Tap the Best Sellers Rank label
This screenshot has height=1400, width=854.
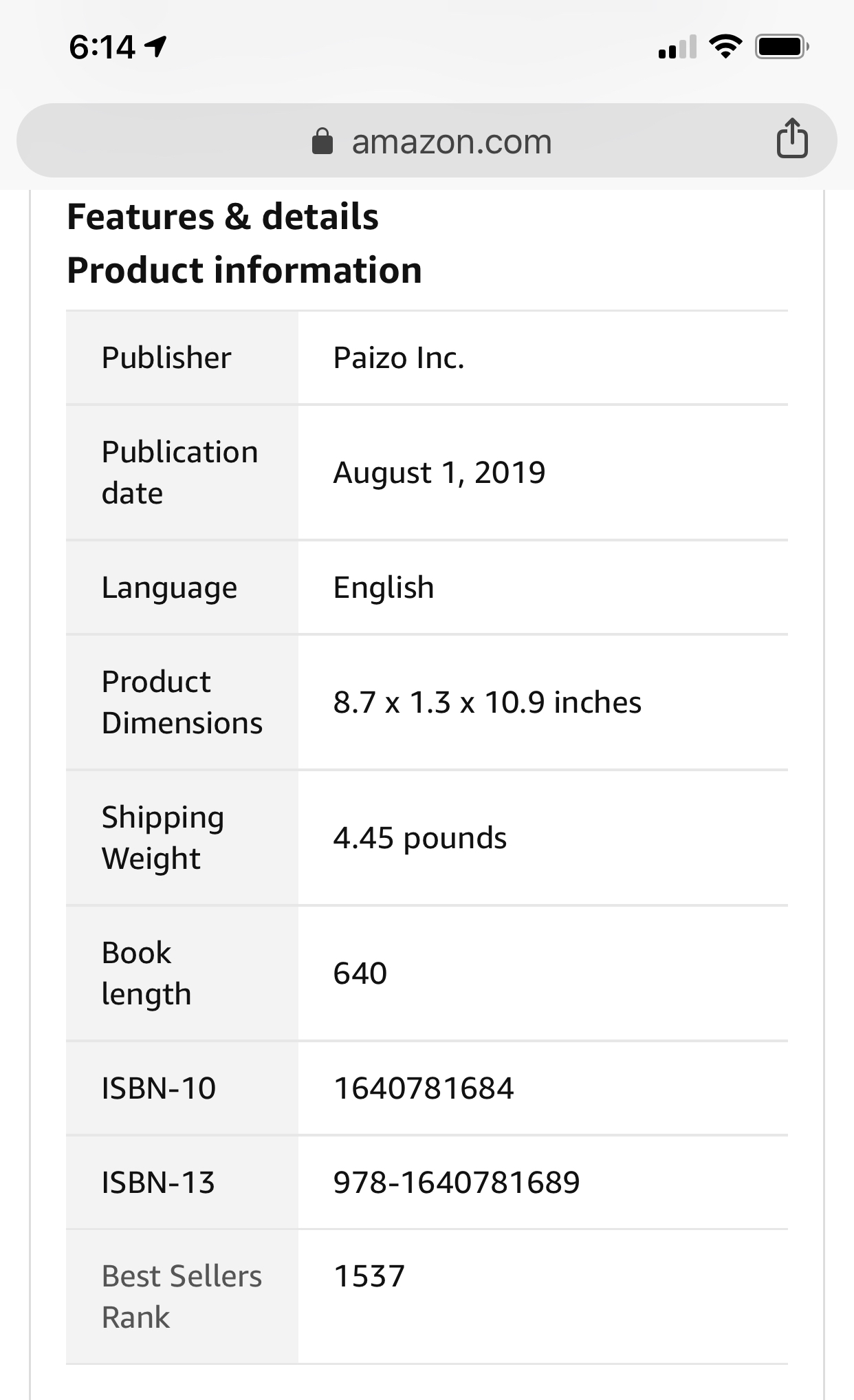(x=182, y=1297)
